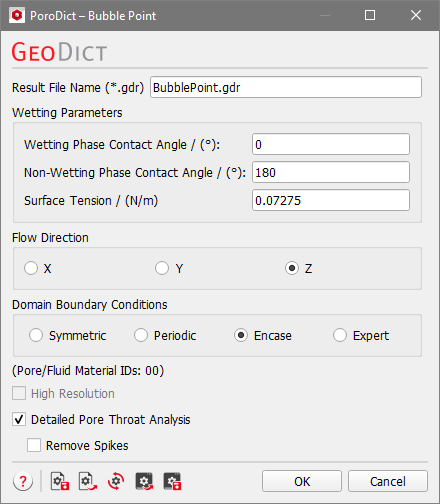Click the OK button
Image resolution: width=440 pixels, height=504 pixels.
(x=302, y=481)
